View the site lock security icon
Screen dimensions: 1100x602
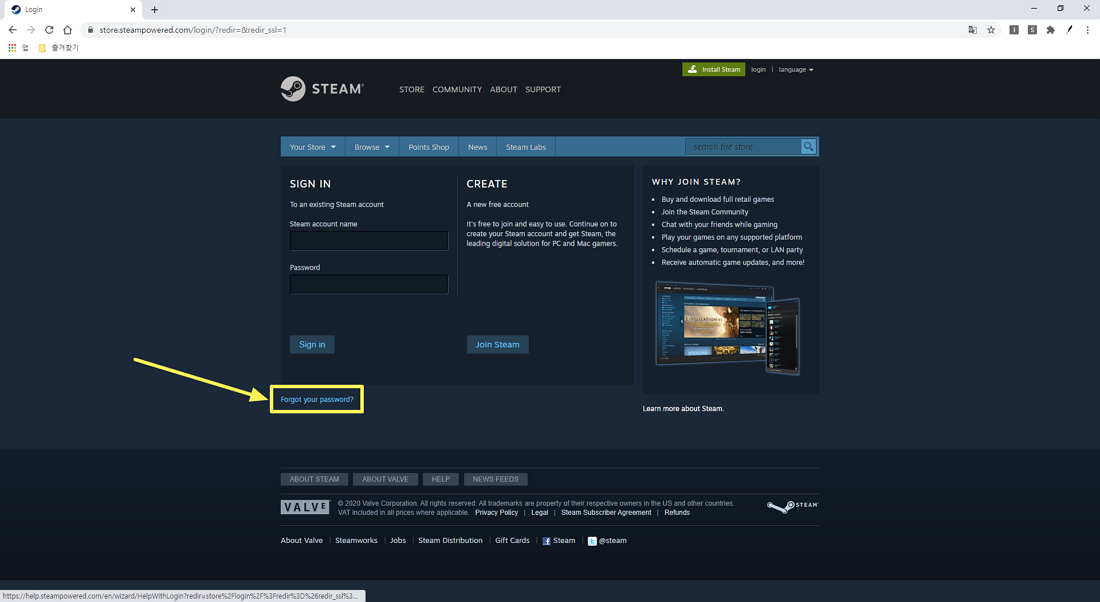(x=90, y=30)
